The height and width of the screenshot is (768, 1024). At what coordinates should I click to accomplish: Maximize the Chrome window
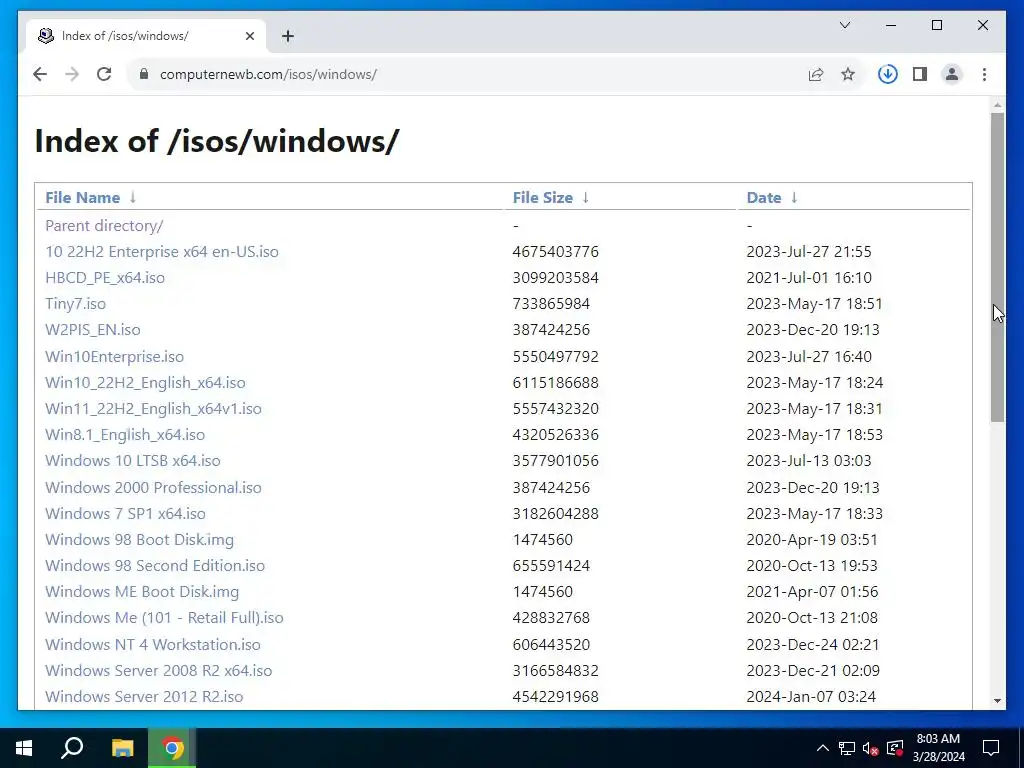coord(936,25)
